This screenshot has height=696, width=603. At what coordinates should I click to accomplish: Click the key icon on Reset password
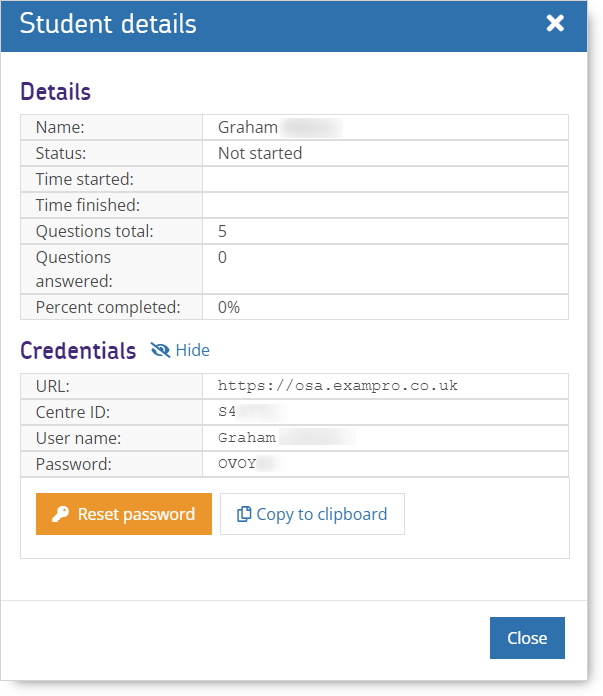coord(60,514)
